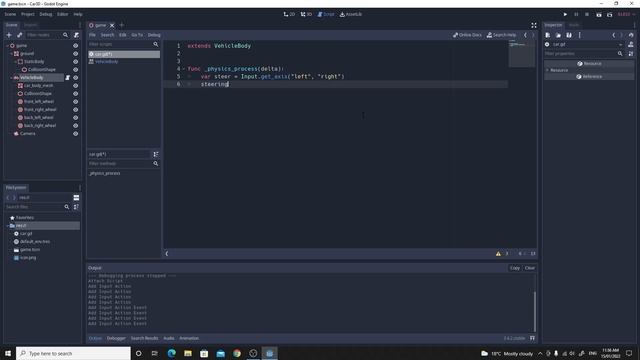Viewport: 640px width, 360px height.
Task: Toggle front_right_wheel visibility
Action: tap(76, 109)
